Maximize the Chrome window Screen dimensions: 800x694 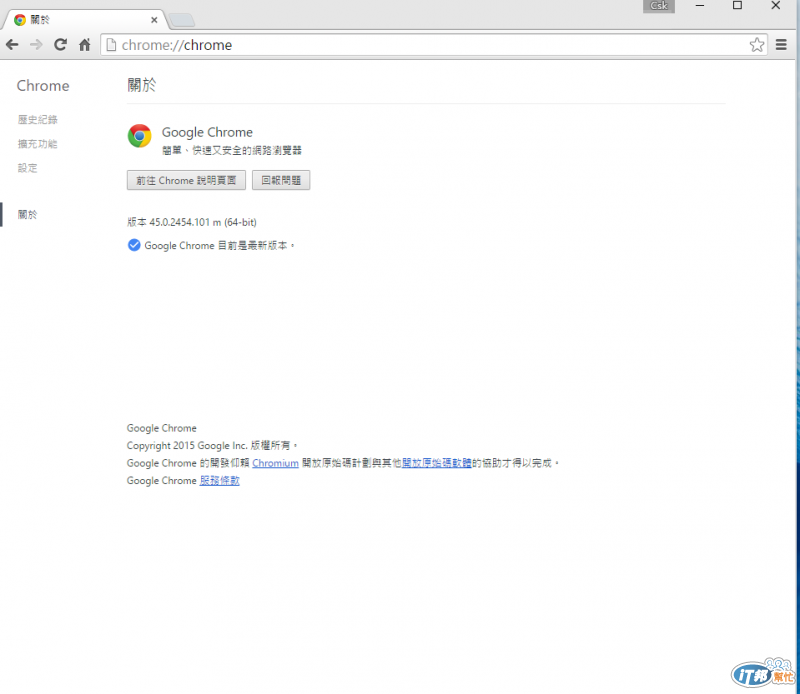coord(737,6)
